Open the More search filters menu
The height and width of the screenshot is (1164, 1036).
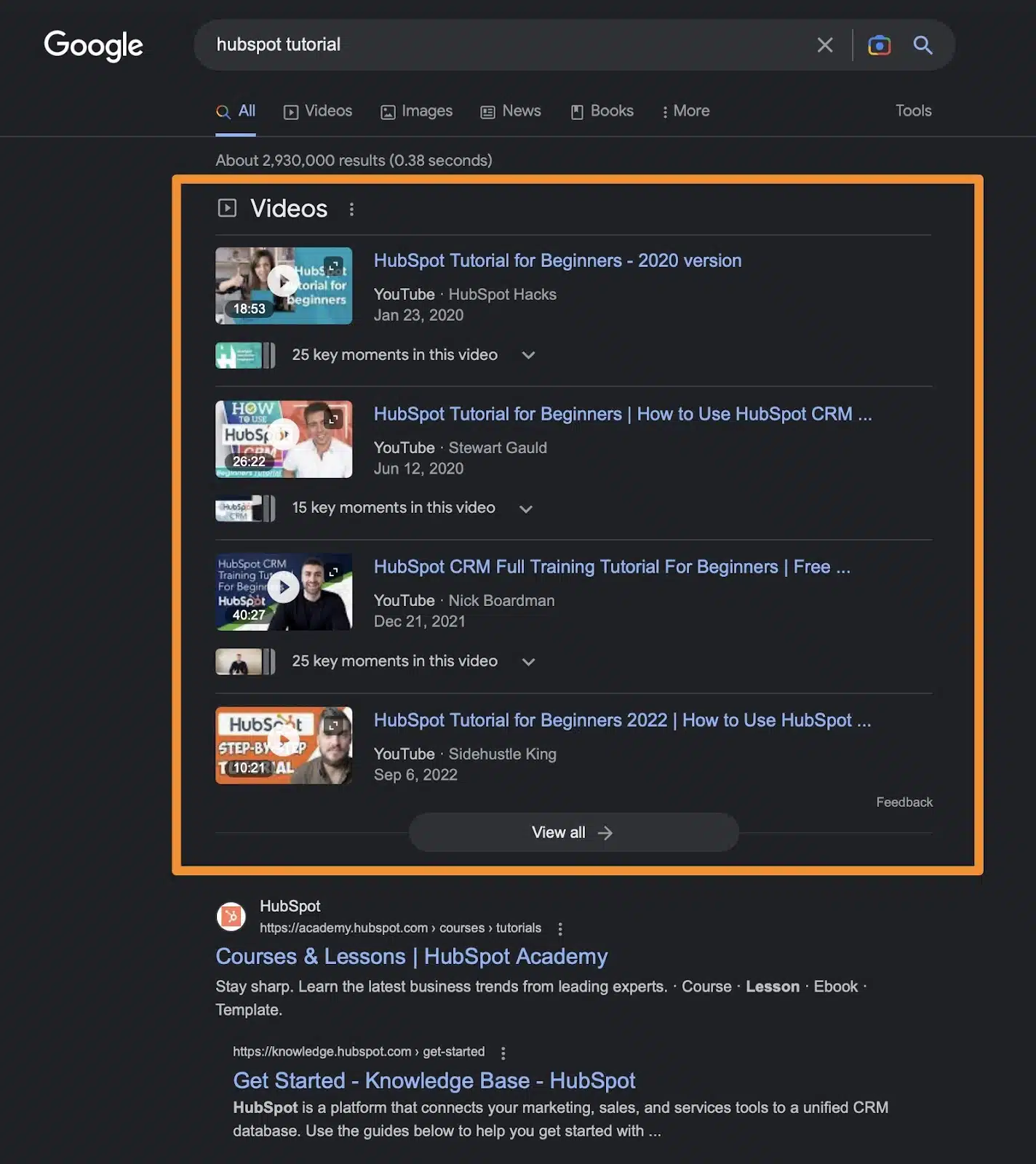point(685,111)
